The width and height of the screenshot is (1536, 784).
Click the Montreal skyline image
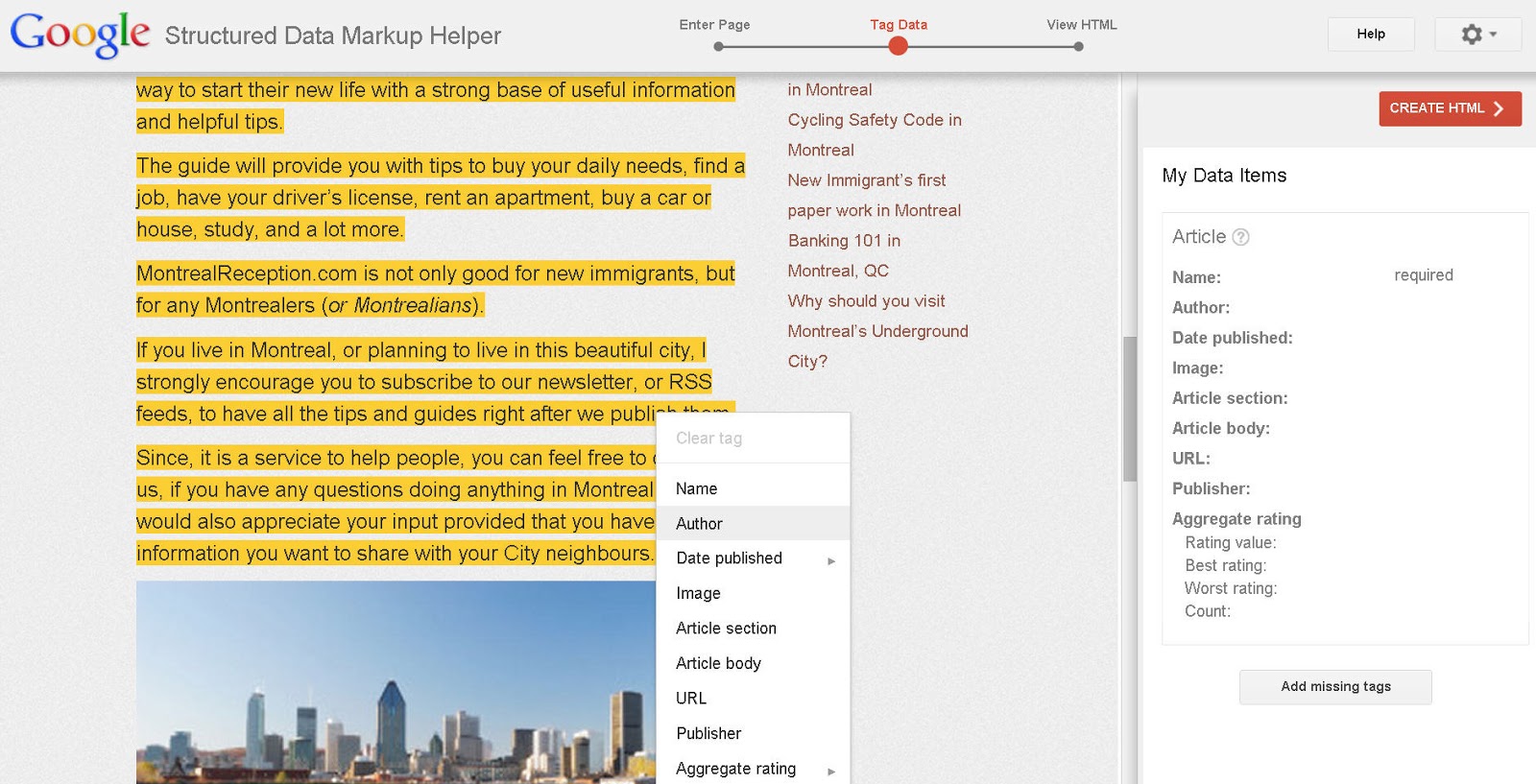[x=396, y=682]
